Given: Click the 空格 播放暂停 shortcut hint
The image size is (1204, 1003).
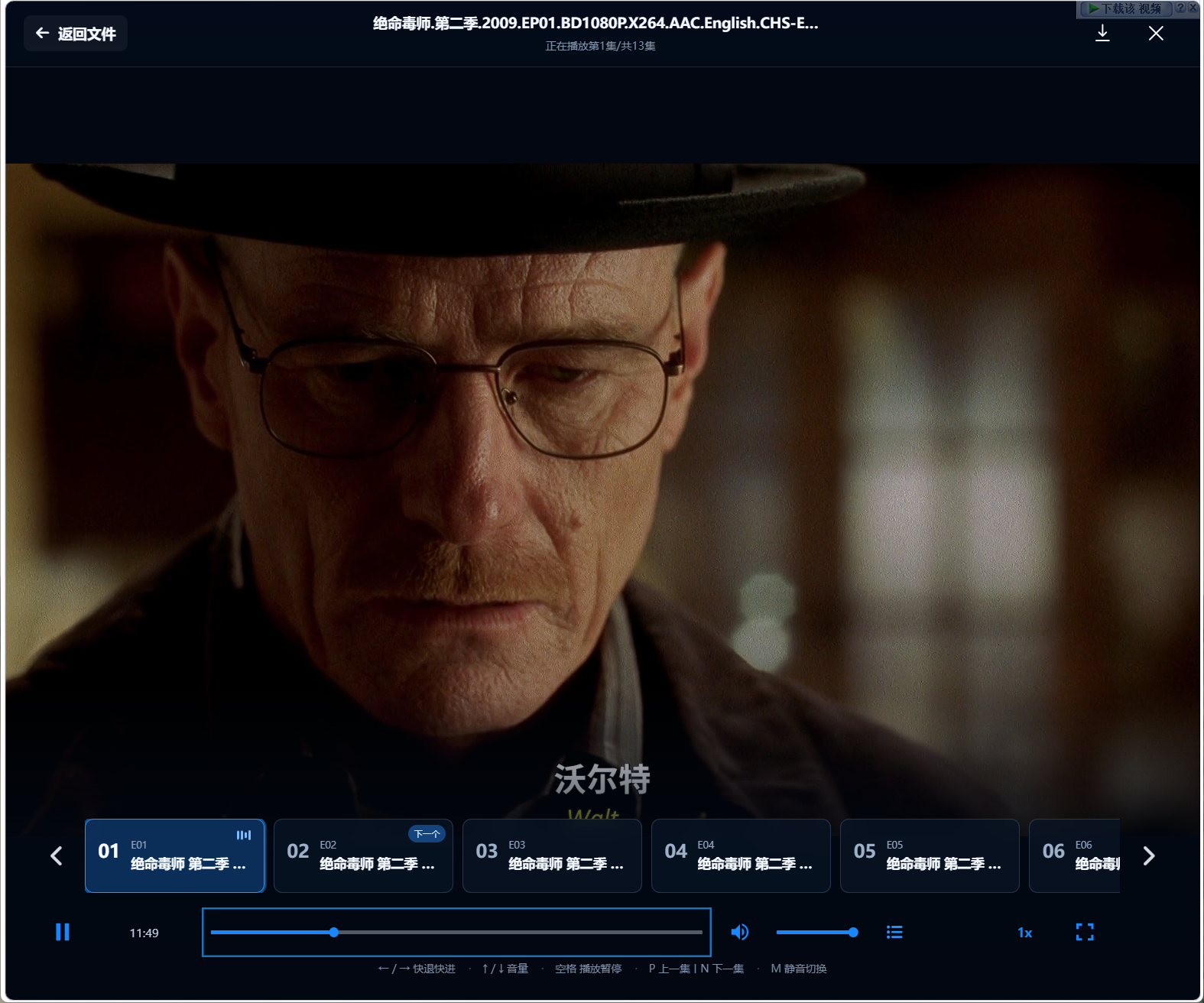Looking at the screenshot, I should point(588,969).
